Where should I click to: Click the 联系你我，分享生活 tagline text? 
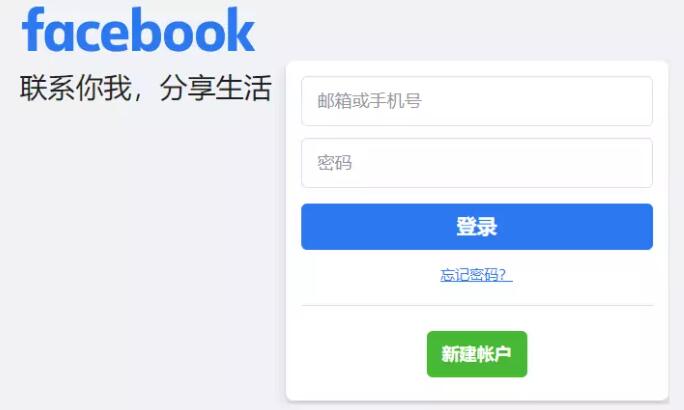(146, 88)
